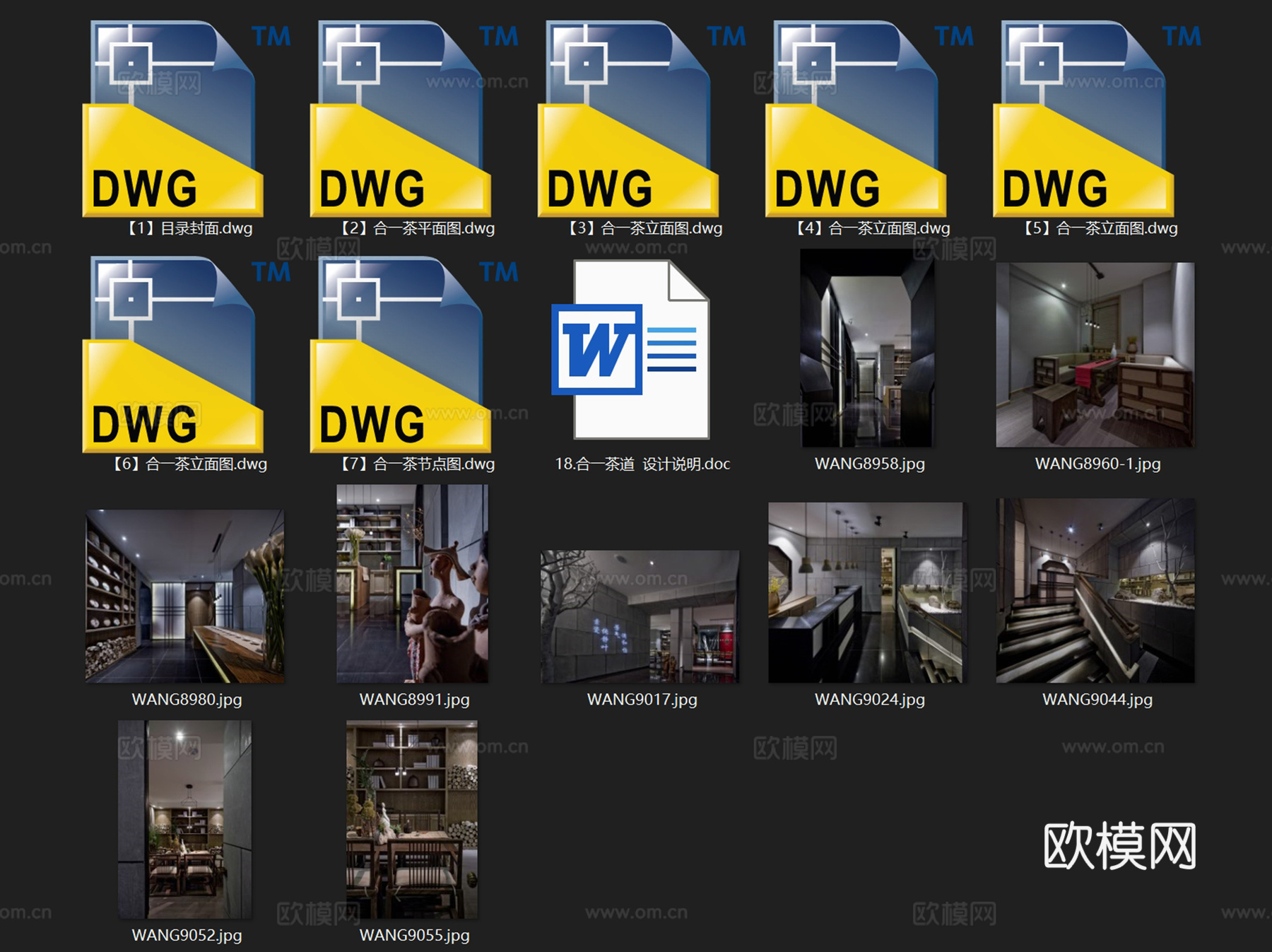Click the WANG8960-1 image thumbnail
1272x952 pixels.
1095,355
